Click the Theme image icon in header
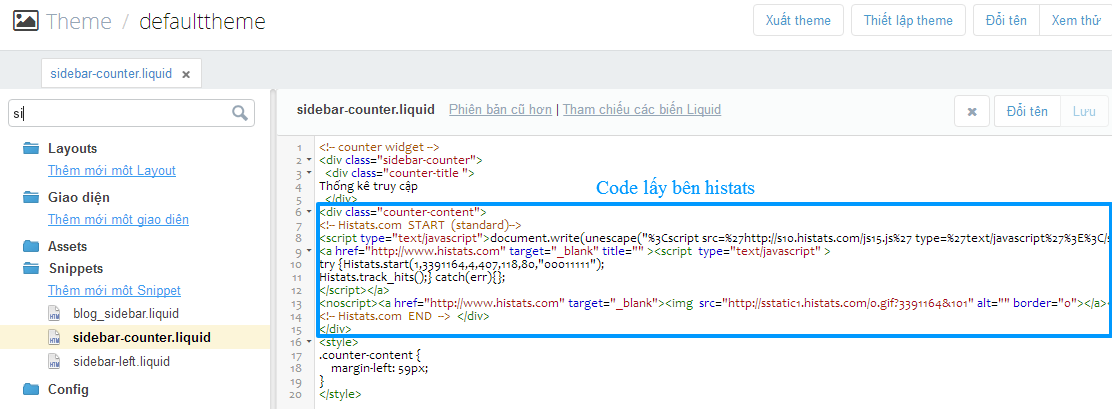1112x409 pixels. [x=26, y=21]
